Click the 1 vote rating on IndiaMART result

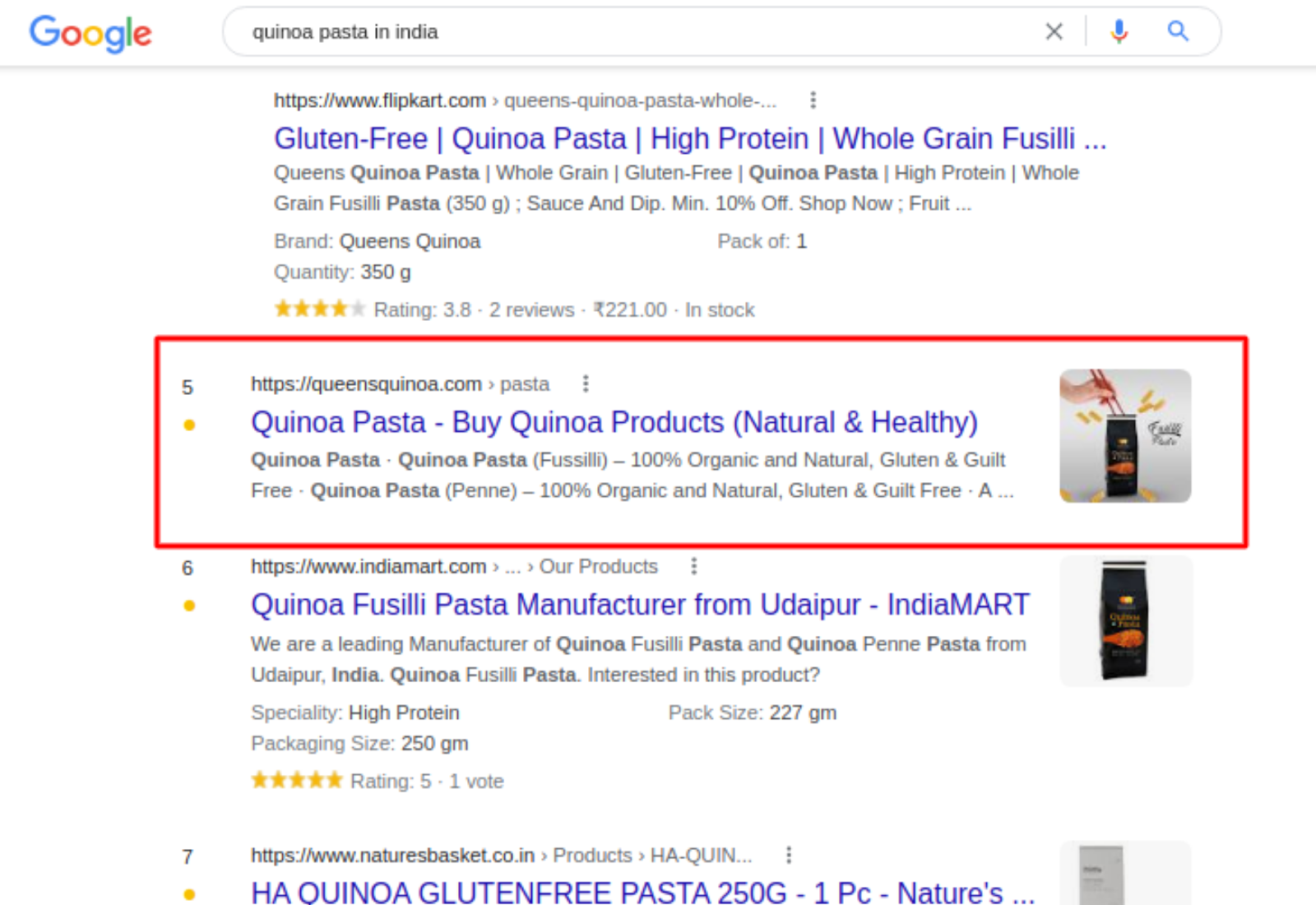(477, 781)
